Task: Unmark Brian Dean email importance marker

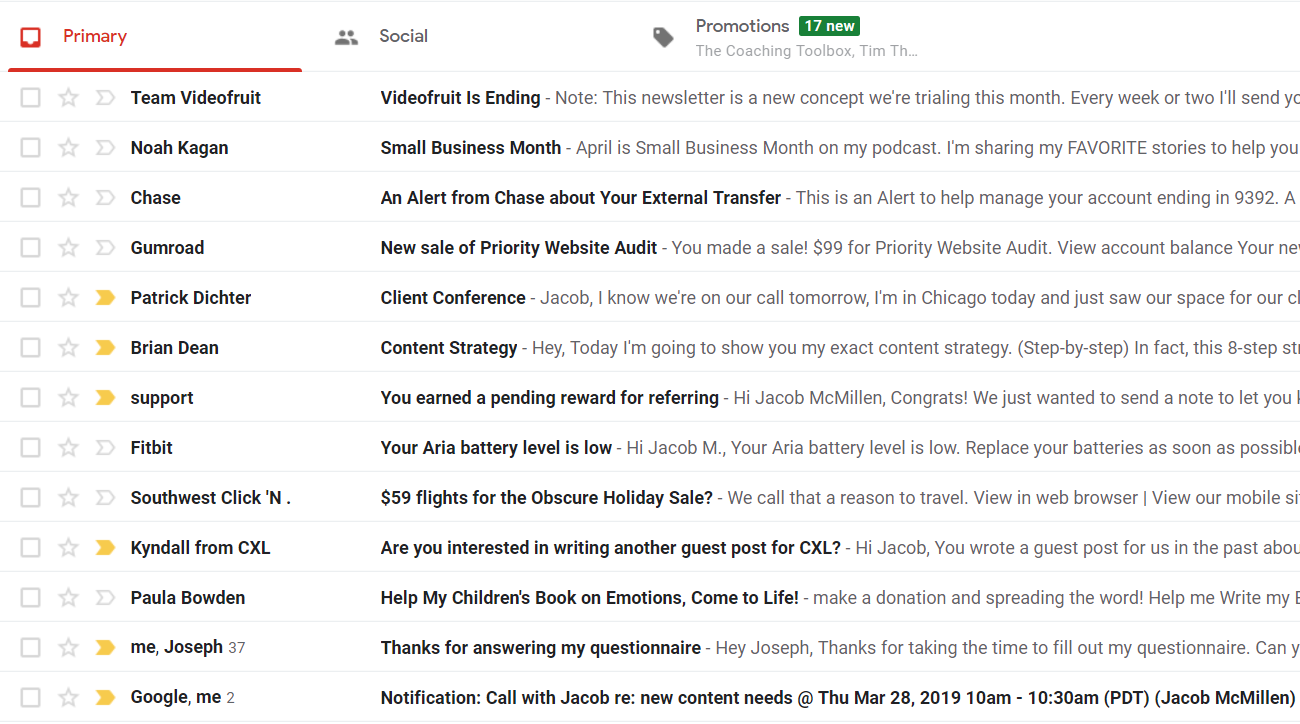Action: tap(105, 347)
